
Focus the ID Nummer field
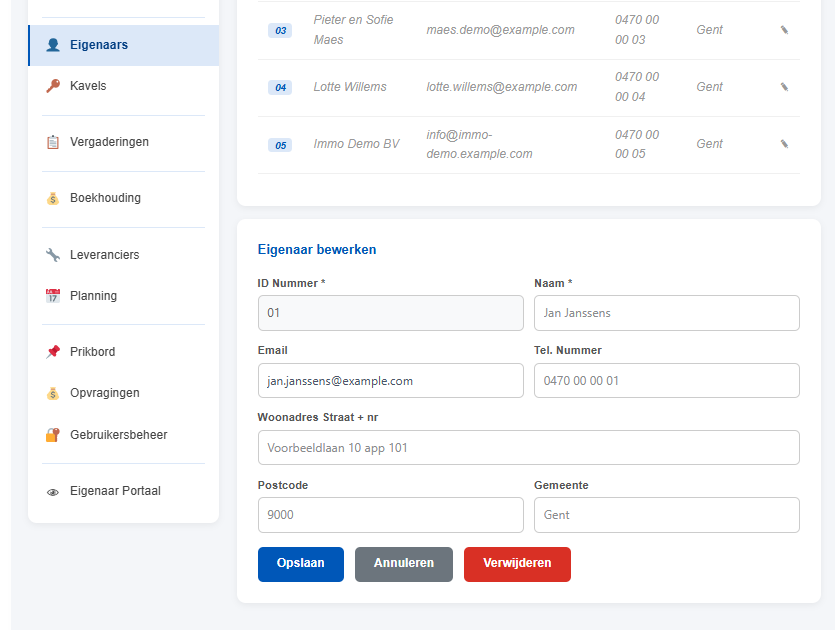click(x=391, y=313)
